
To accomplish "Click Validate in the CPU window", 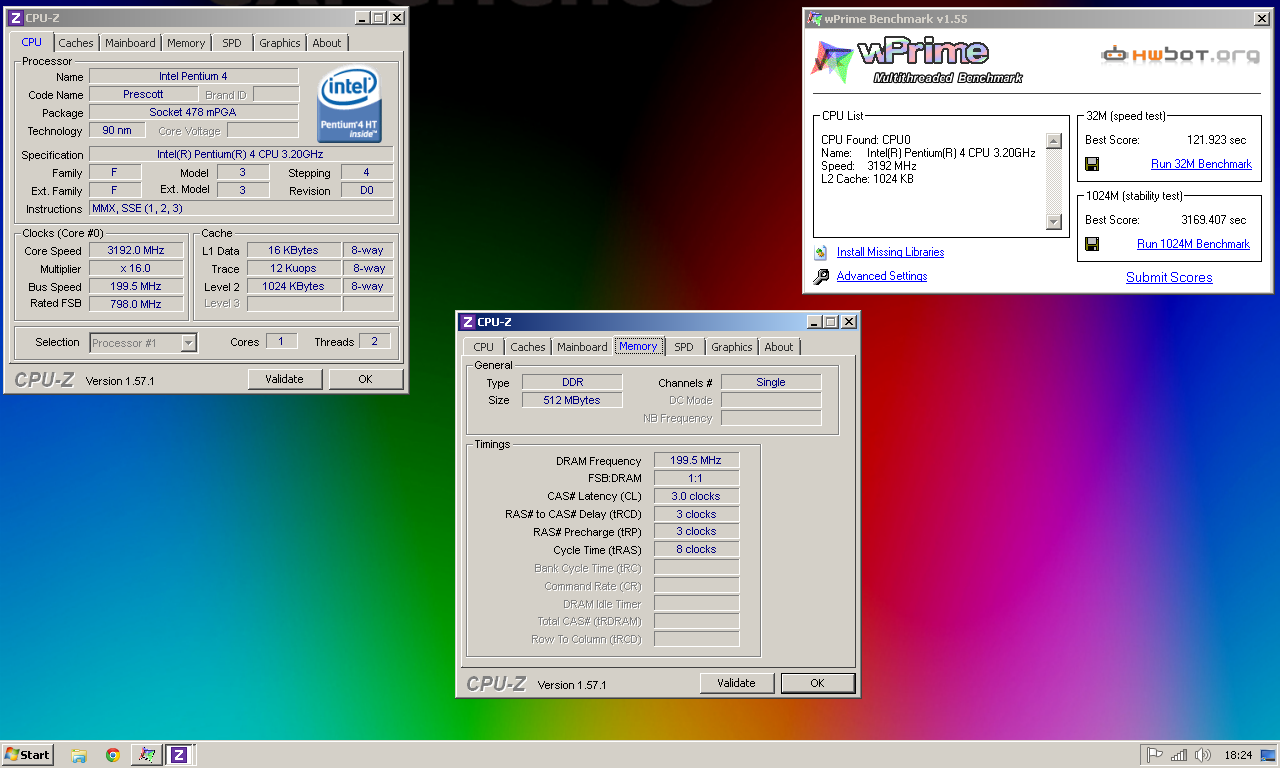I will click(284, 379).
